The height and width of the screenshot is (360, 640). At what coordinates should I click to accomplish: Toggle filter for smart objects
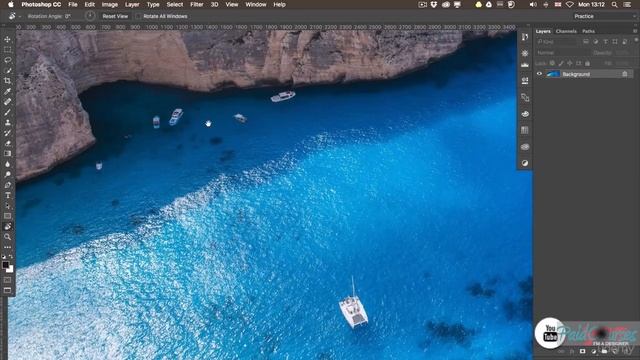[x=625, y=42]
